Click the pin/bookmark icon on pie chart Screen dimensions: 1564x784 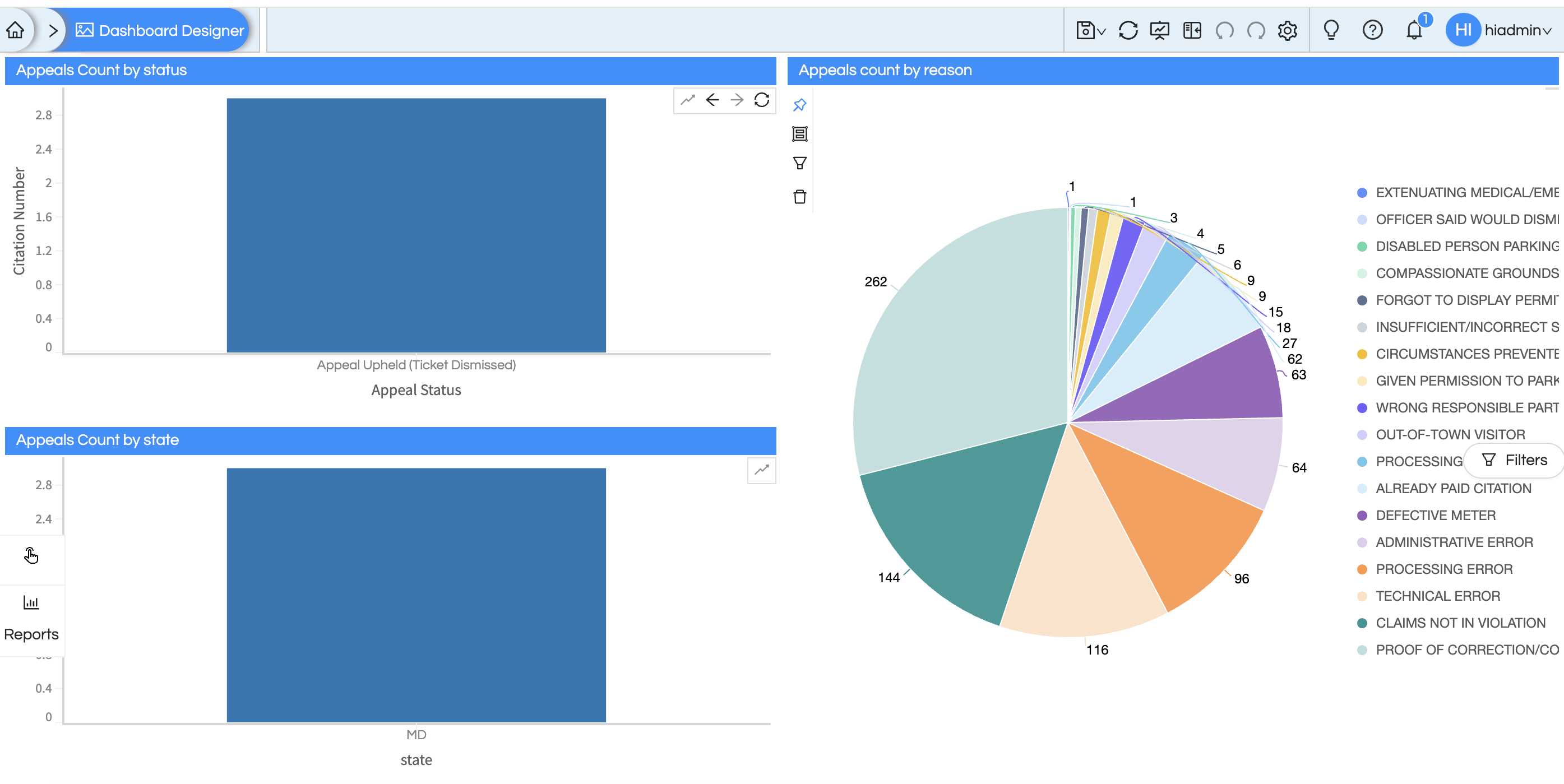point(799,104)
